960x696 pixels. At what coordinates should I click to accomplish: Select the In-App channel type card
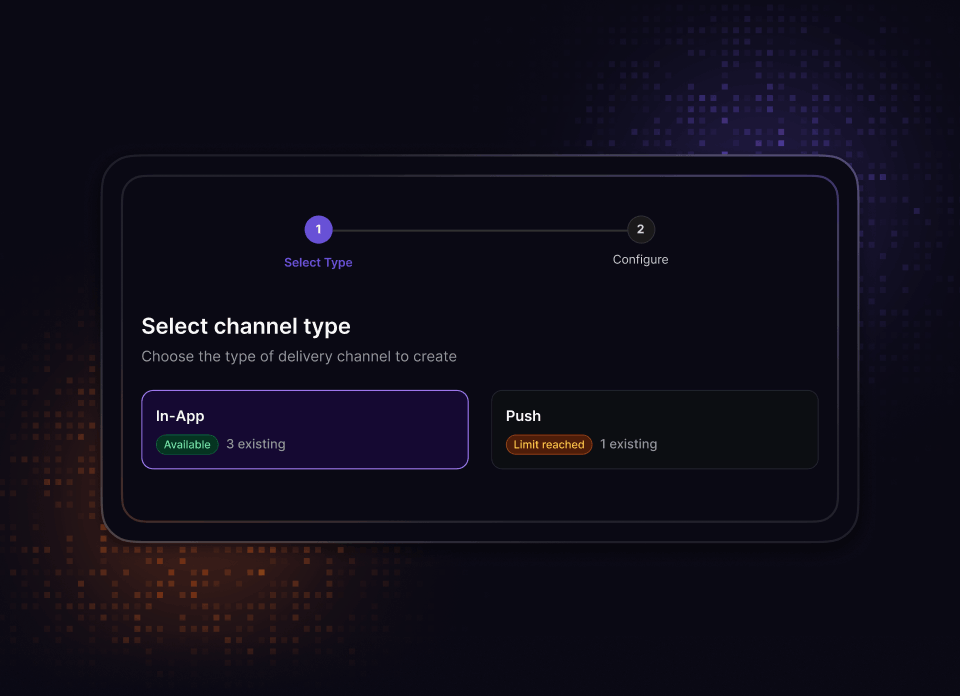pyautogui.click(x=305, y=430)
